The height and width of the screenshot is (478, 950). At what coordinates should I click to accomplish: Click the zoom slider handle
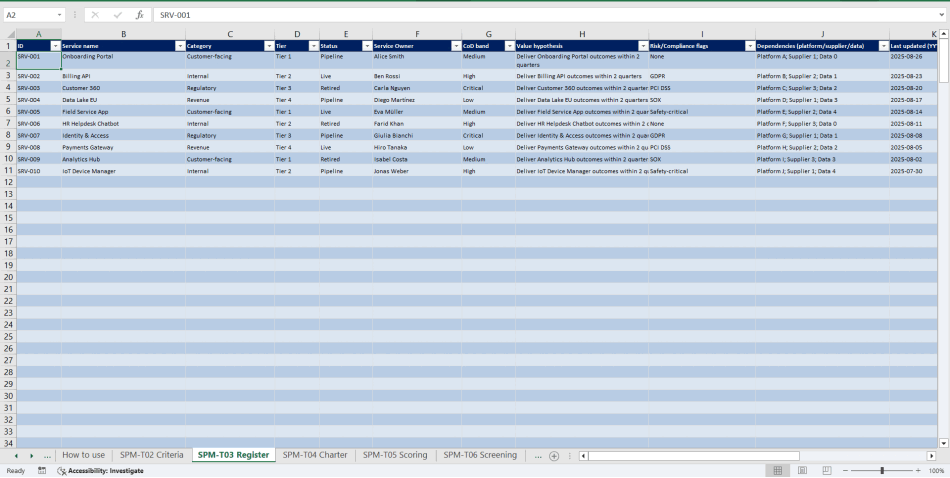(x=882, y=470)
